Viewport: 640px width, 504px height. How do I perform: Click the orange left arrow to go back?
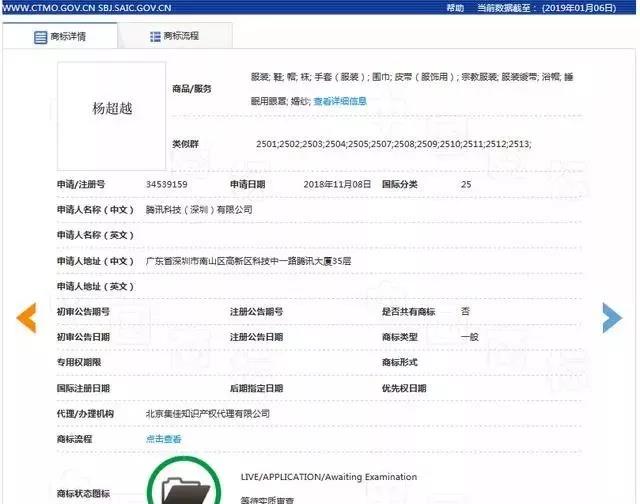click(27, 317)
